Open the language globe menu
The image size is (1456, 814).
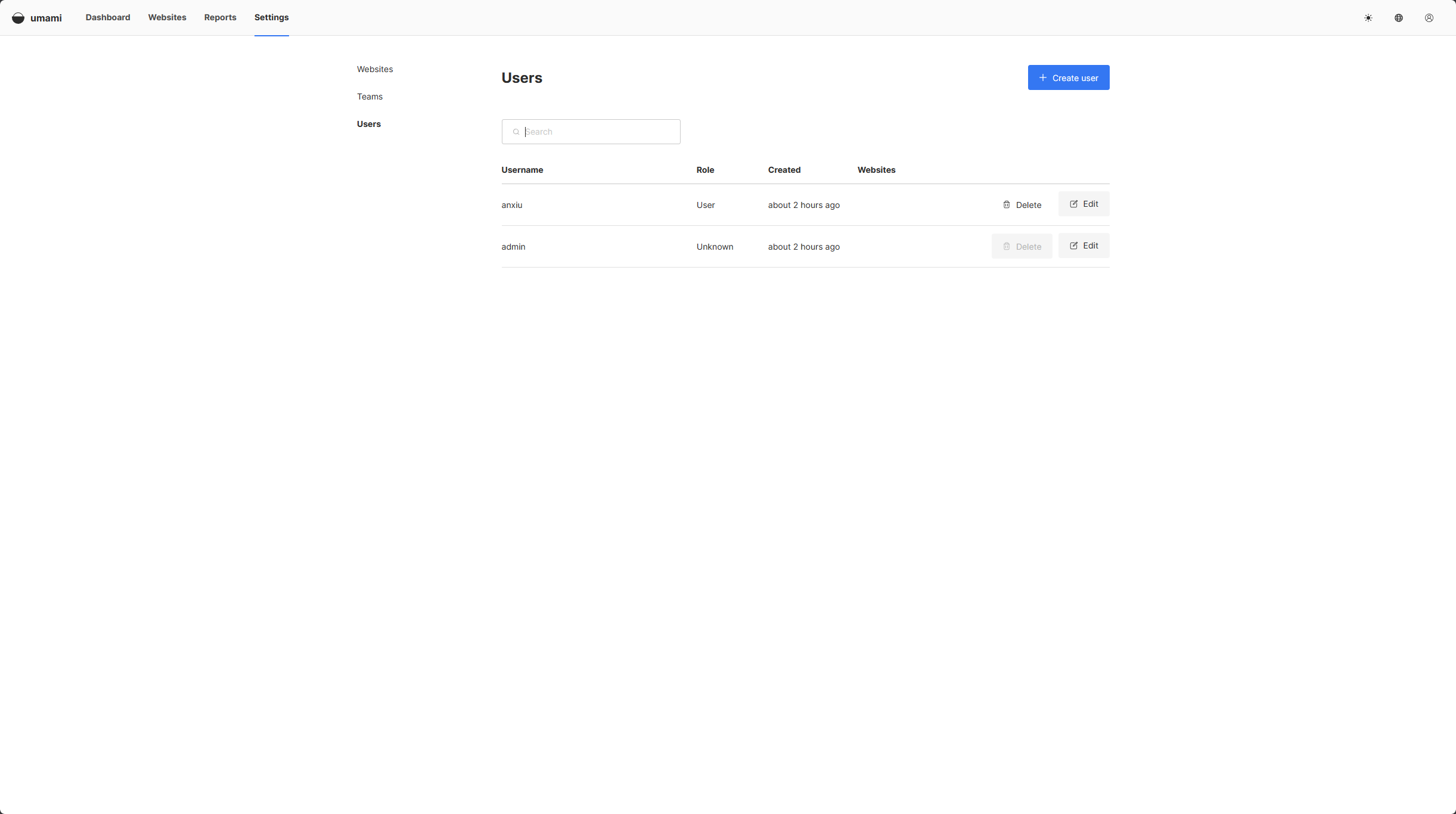click(x=1399, y=18)
